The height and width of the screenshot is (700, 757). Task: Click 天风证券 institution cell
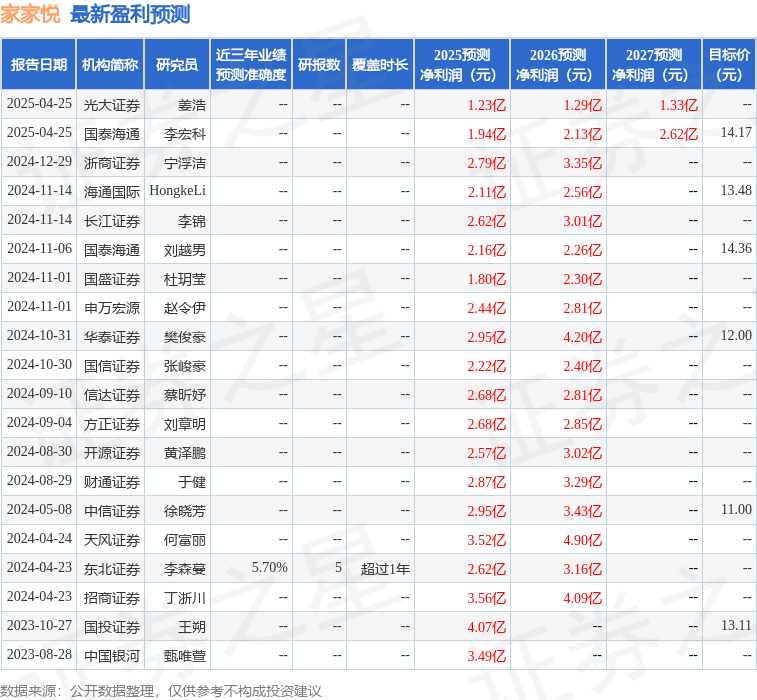112,540
